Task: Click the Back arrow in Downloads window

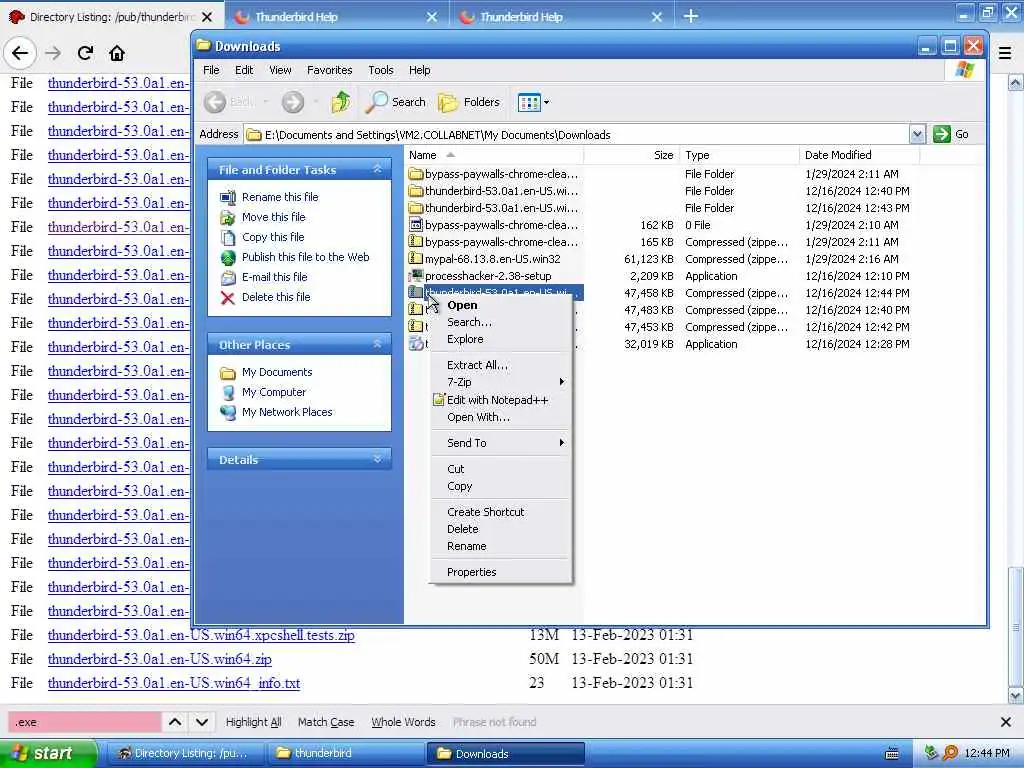Action: 216,102
